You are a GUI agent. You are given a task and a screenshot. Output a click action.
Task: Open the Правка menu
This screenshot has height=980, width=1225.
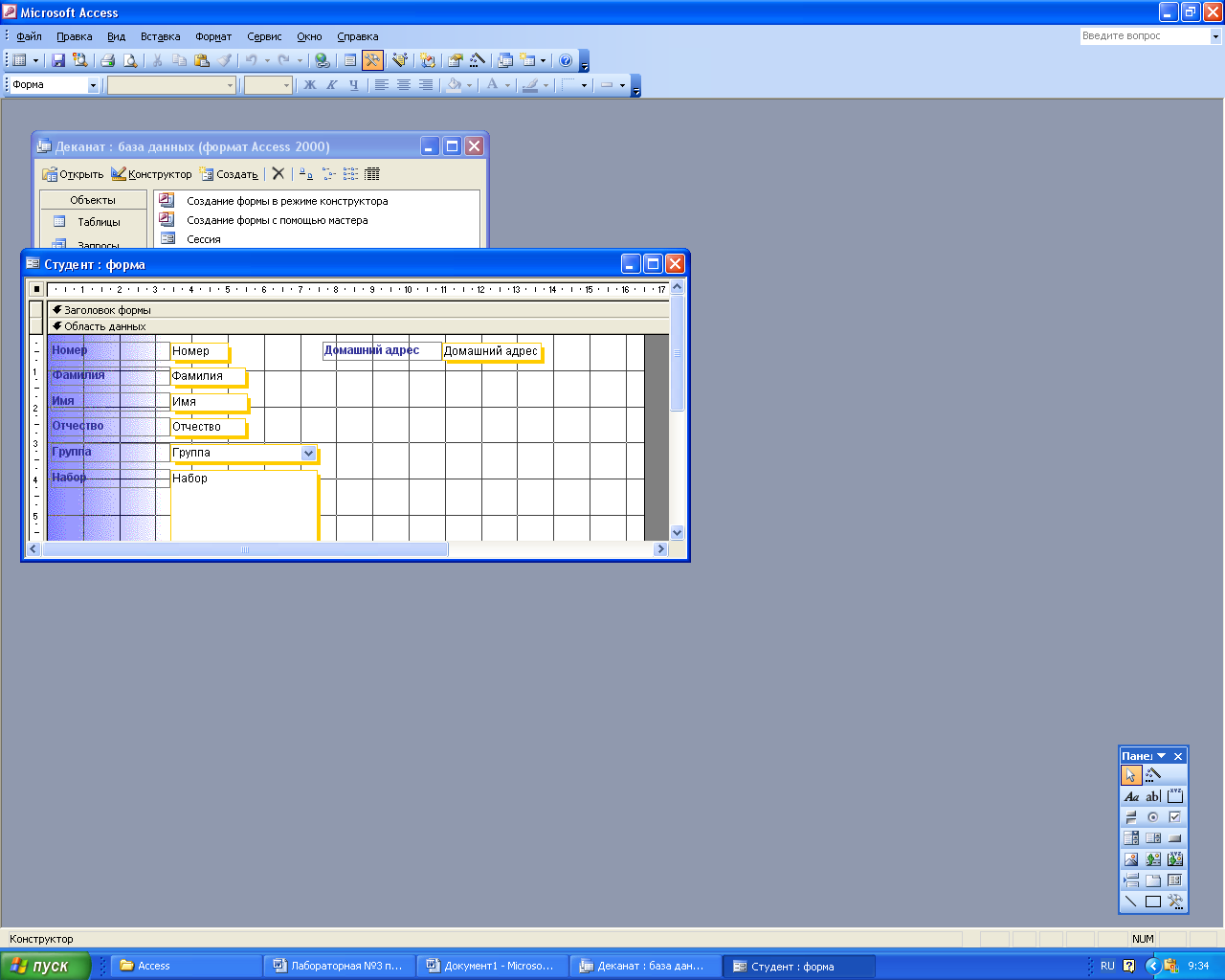tap(75, 36)
